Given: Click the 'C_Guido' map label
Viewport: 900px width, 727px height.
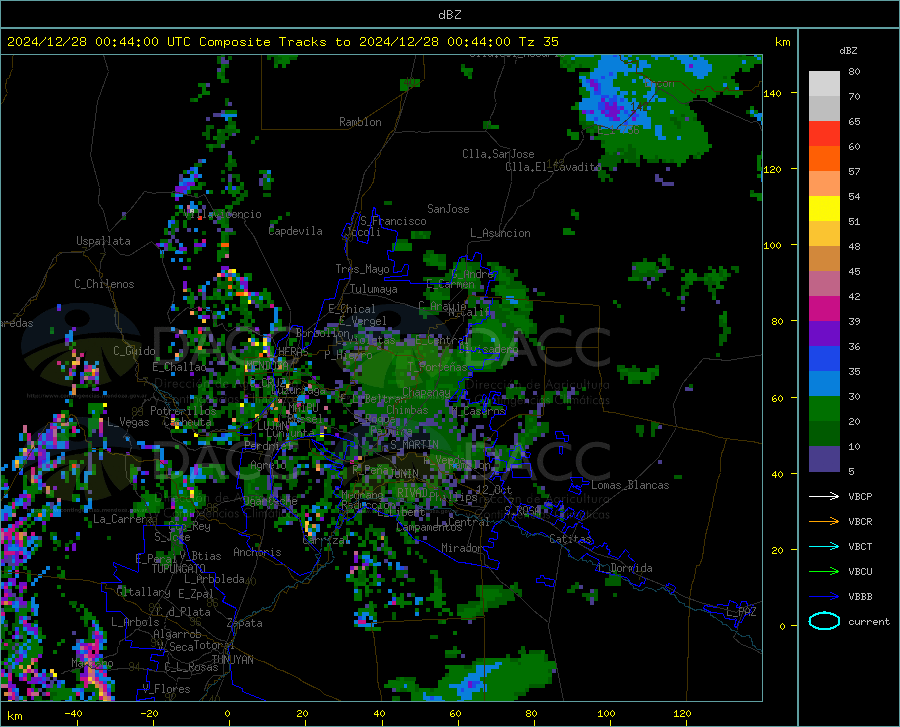Looking at the screenshot, I should [134, 351].
